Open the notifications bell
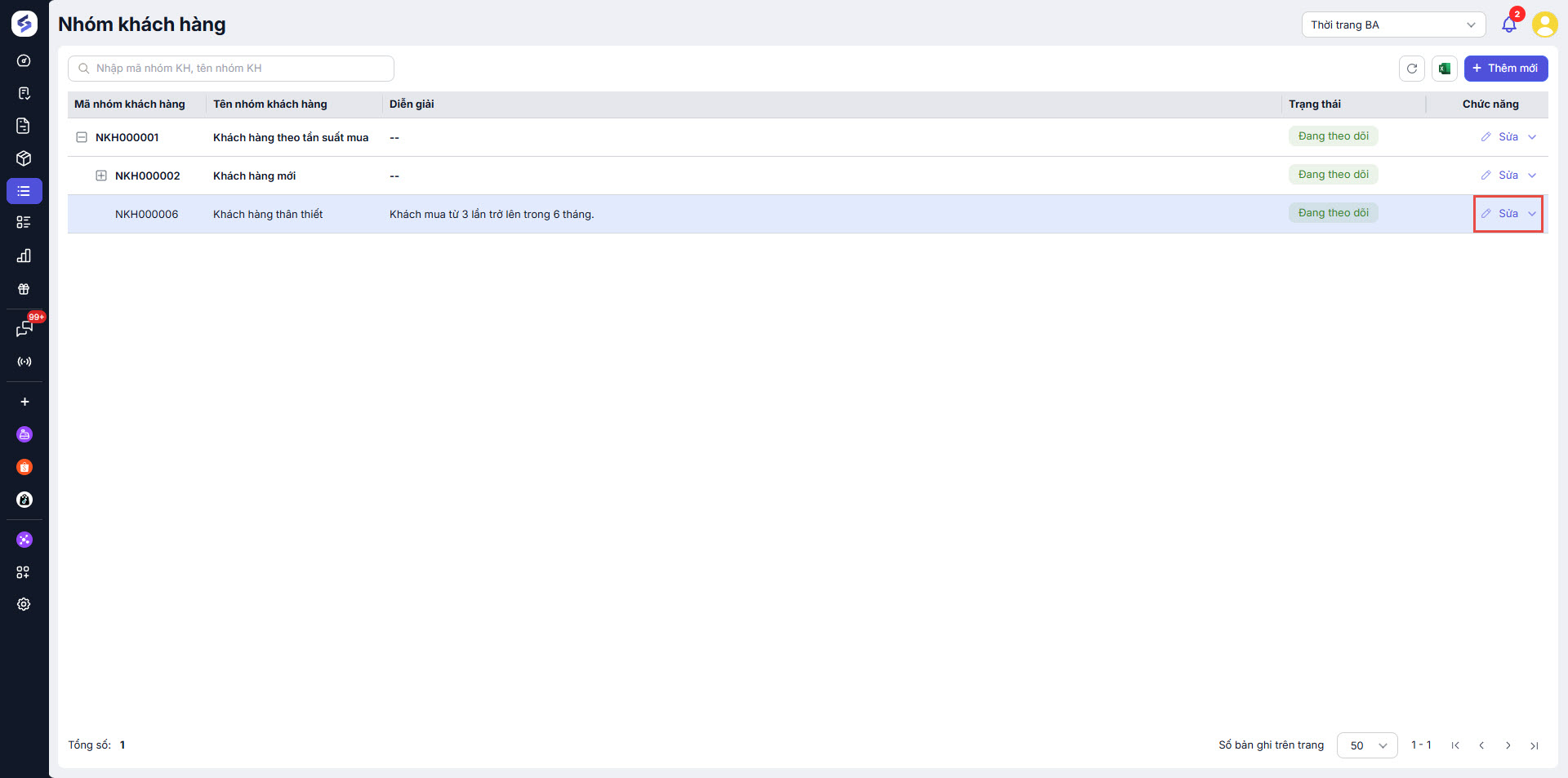 (1509, 24)
